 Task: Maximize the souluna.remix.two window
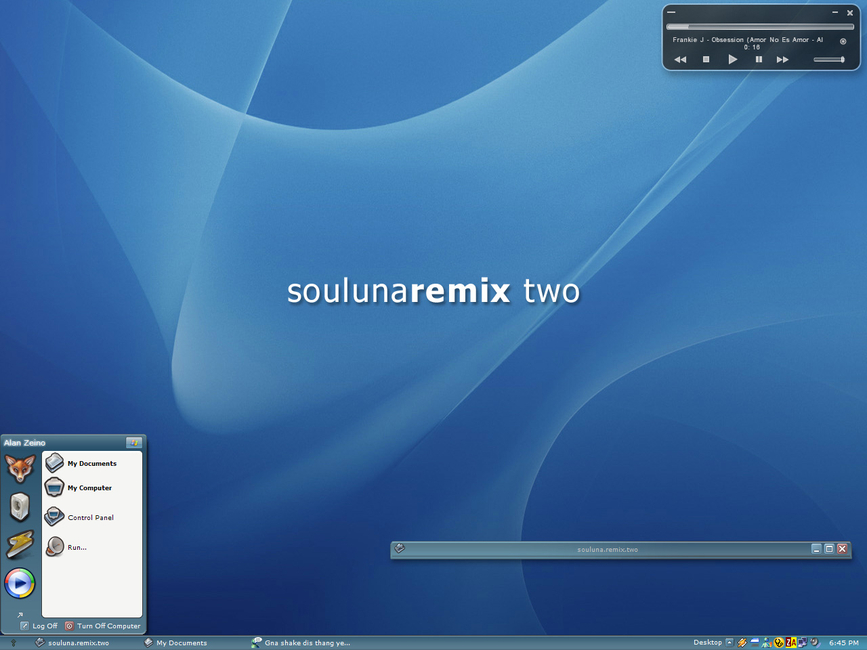click(x=829, y=549)
